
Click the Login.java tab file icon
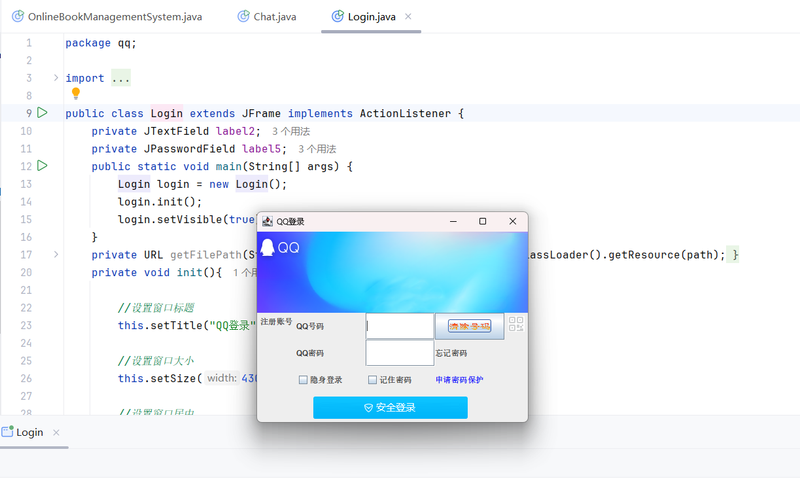(x=337, y=16)
